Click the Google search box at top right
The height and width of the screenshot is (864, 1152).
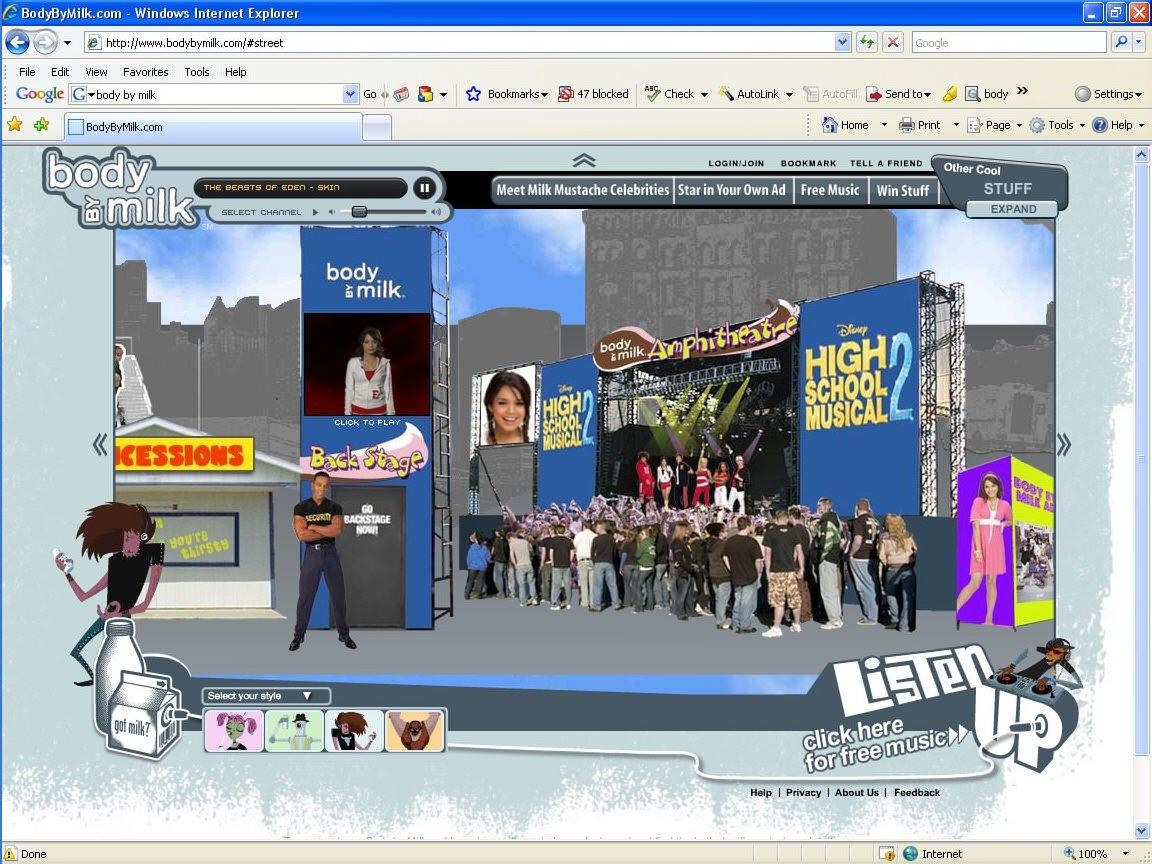pos(1009,43)
